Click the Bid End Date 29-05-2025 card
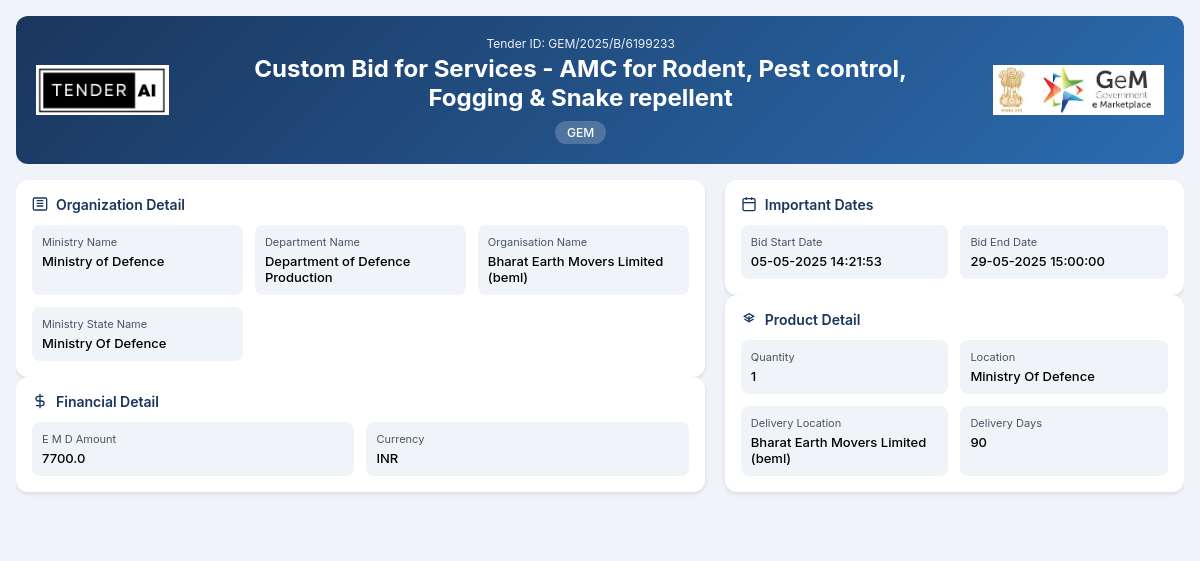This screenshot has height=561, width=1200. pyautogui.click(x=1064, y=252)
